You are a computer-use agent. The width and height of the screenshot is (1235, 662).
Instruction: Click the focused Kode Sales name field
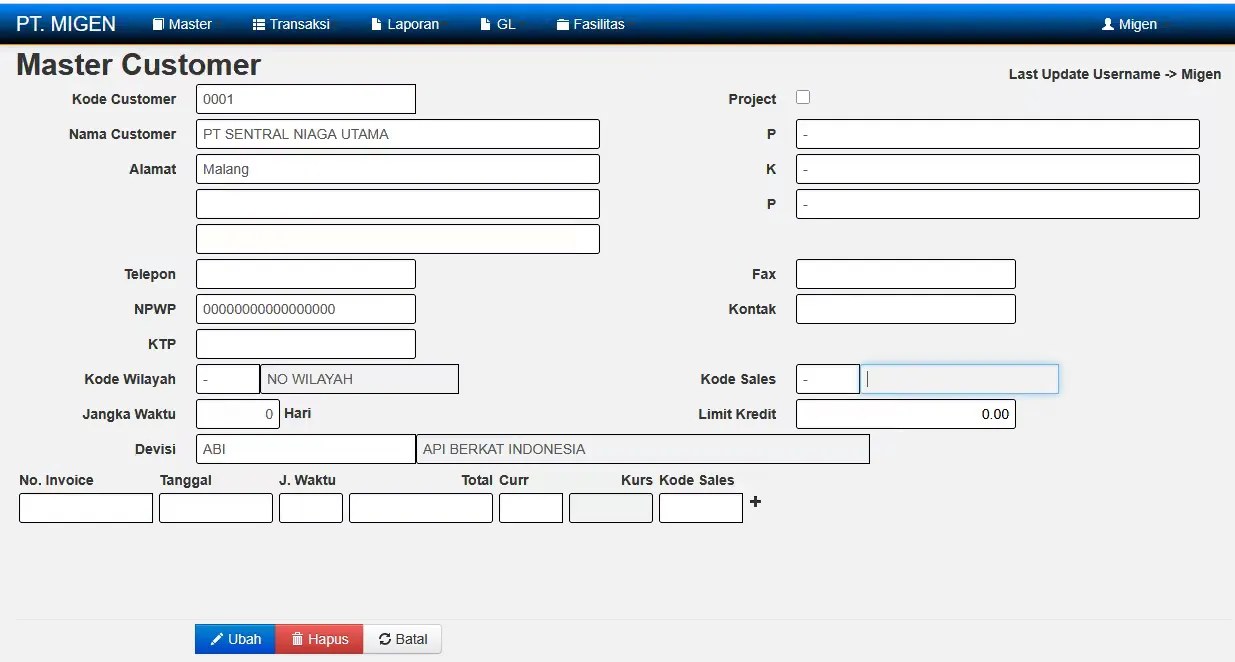[960, 379]
